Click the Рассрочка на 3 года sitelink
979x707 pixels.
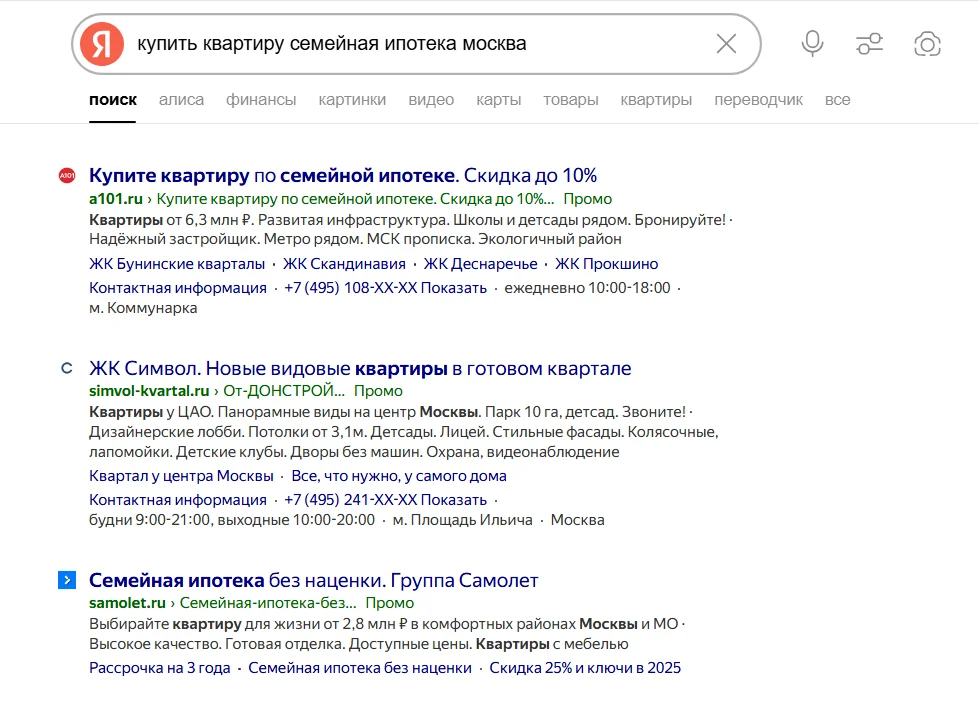[x=159, y=667]
